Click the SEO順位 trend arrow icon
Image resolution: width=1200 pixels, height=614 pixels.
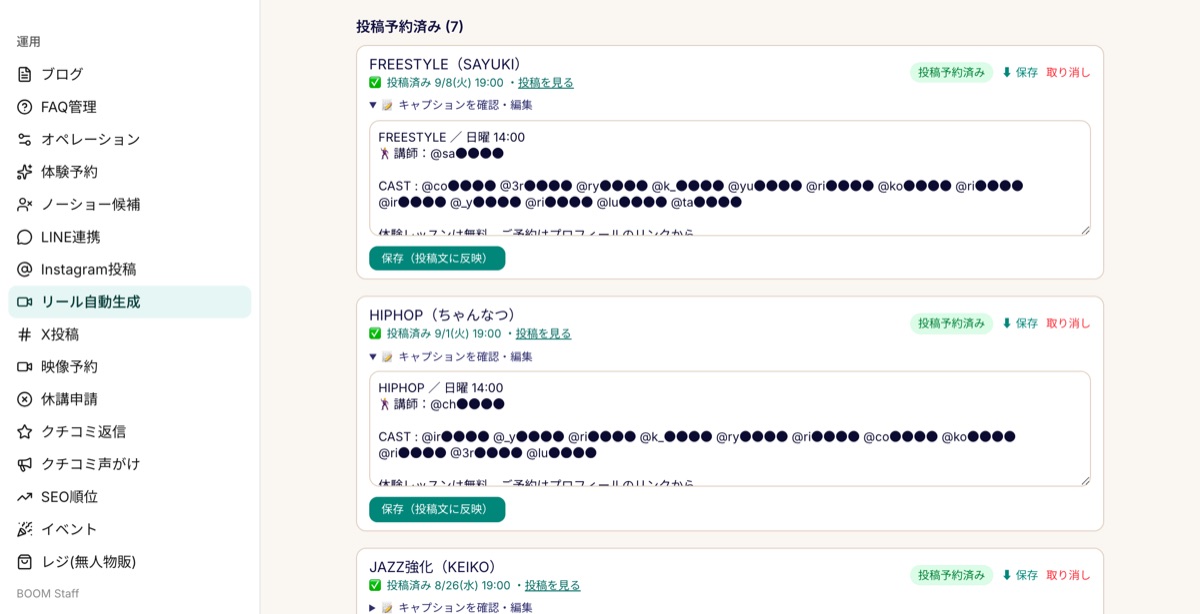click(x=25, y=497)
